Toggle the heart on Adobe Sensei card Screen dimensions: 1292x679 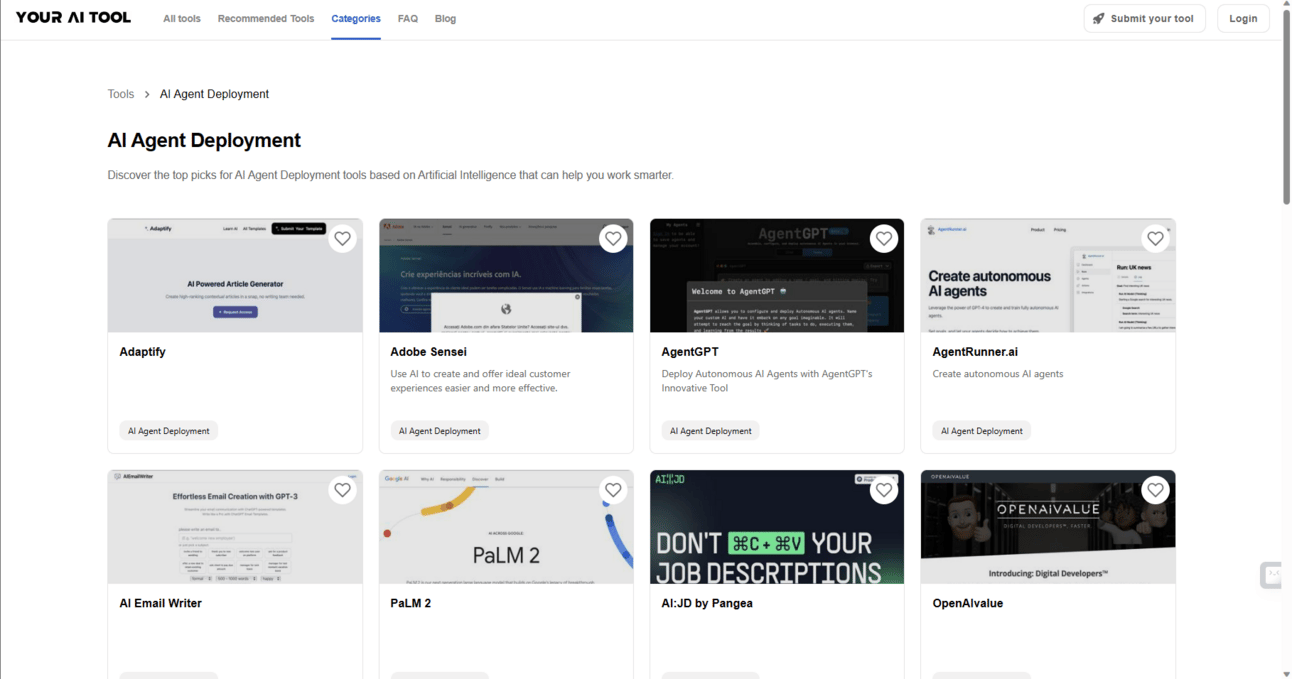[613, 238]
